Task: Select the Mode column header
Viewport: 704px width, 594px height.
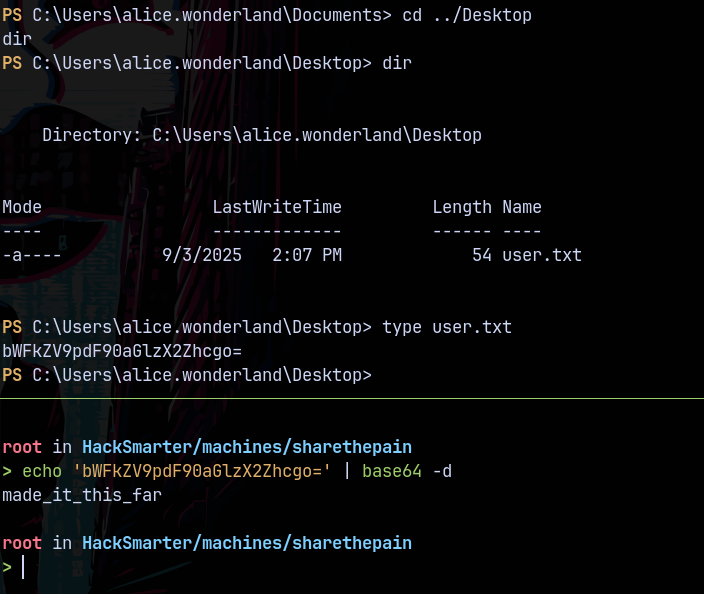Action: (22, 207)
